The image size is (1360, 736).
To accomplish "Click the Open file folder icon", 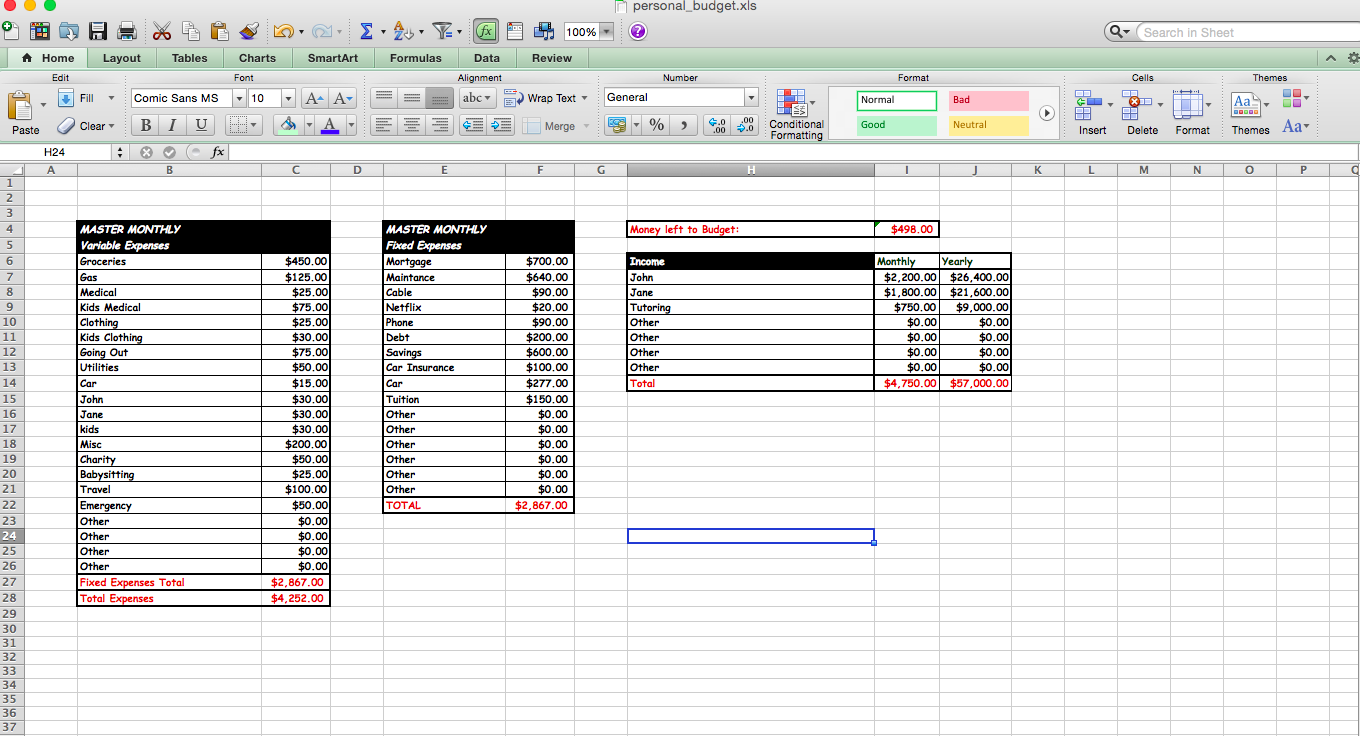I will (68, 31).
